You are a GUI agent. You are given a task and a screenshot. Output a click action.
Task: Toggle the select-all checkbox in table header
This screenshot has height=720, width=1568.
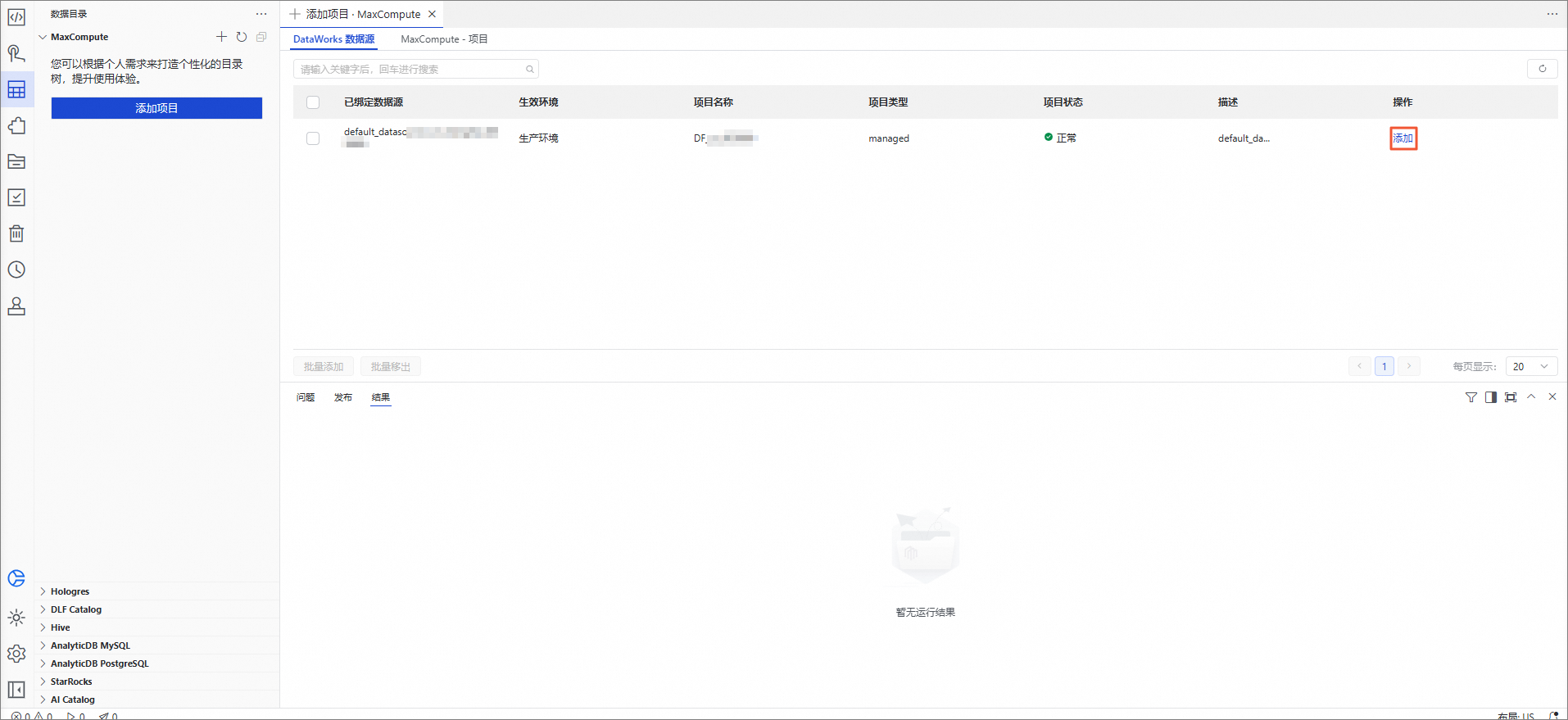click(313, 102)
